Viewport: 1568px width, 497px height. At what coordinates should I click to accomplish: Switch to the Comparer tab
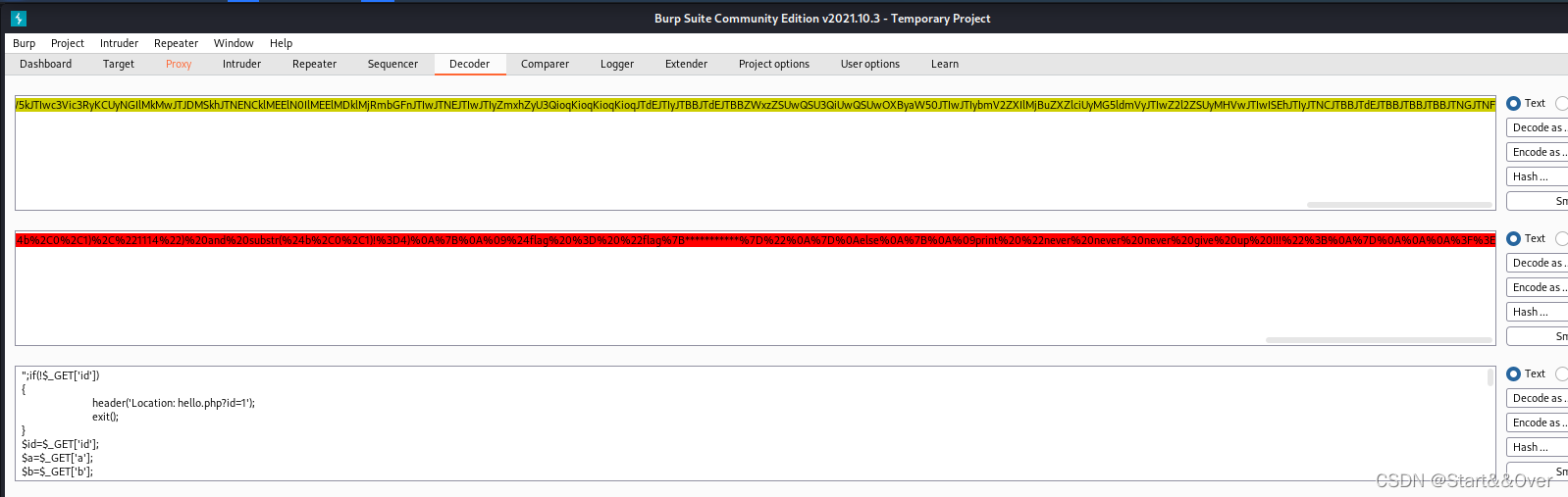coord(545,64)
